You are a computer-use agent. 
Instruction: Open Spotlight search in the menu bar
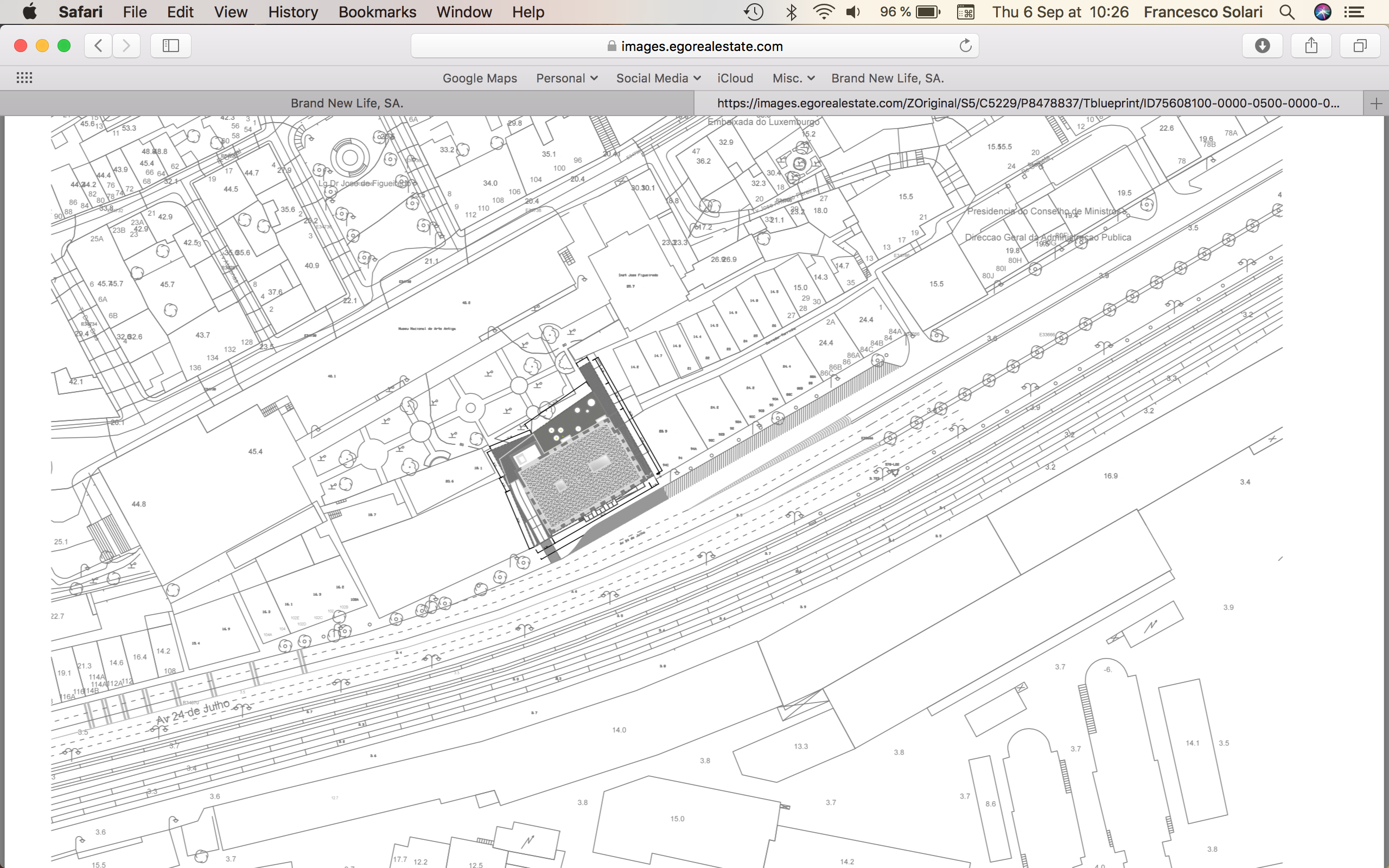(1287, 12)
